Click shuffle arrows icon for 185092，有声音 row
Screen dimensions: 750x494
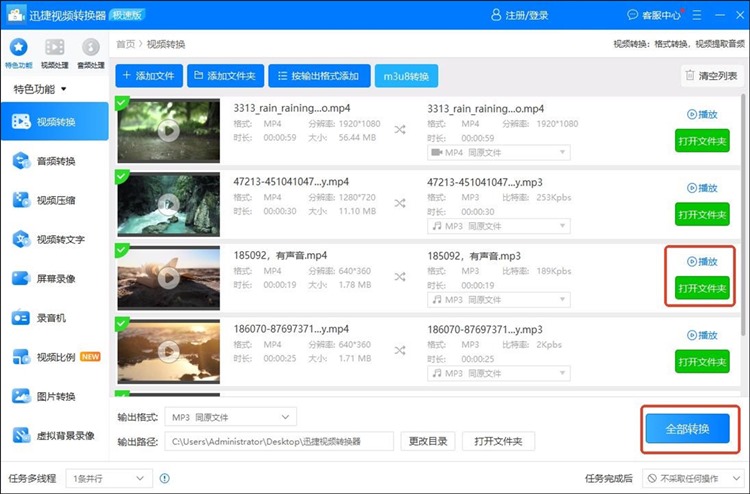[400, 277]
